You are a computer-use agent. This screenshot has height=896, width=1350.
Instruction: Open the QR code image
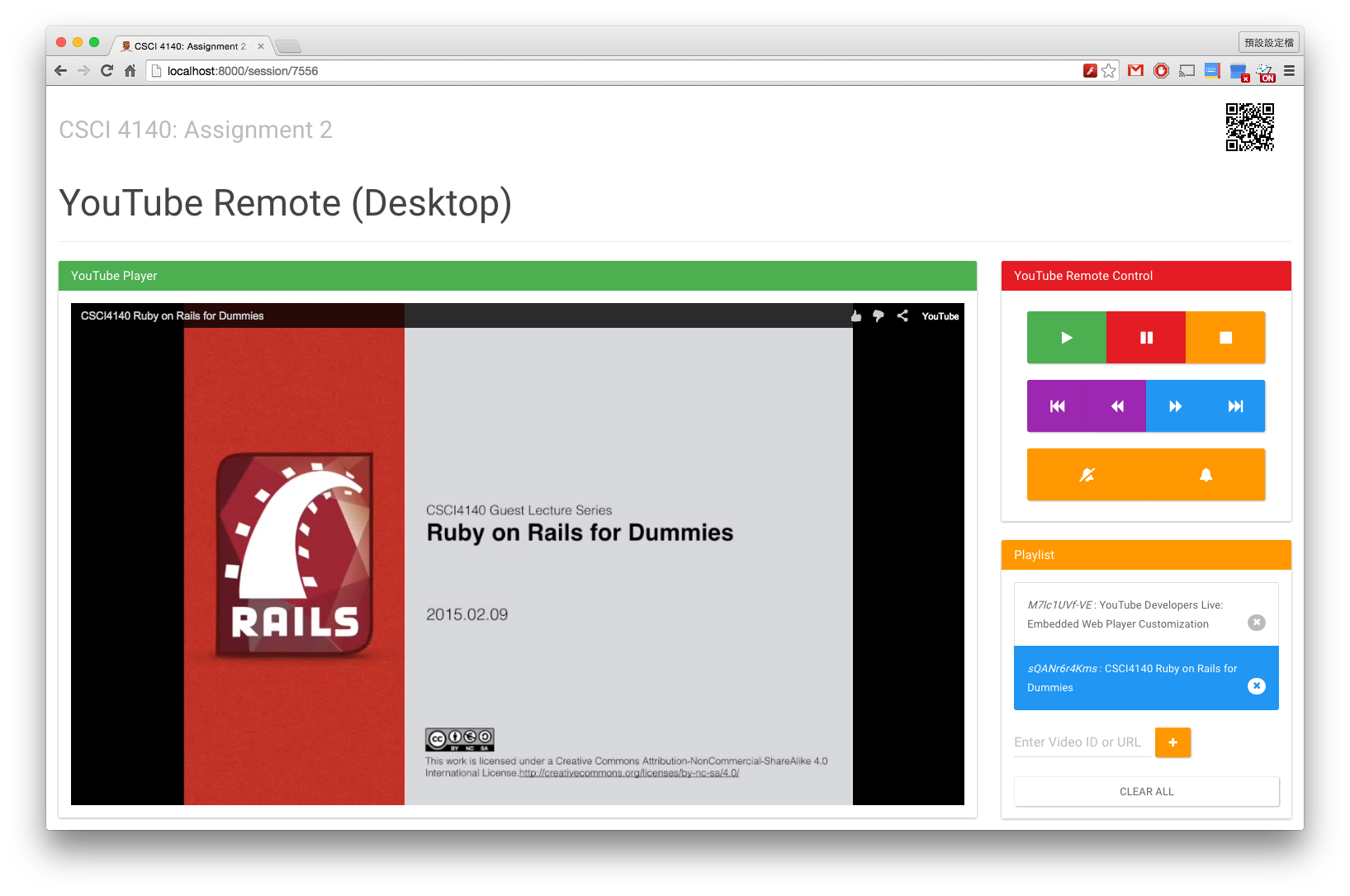click(1250, 127)
